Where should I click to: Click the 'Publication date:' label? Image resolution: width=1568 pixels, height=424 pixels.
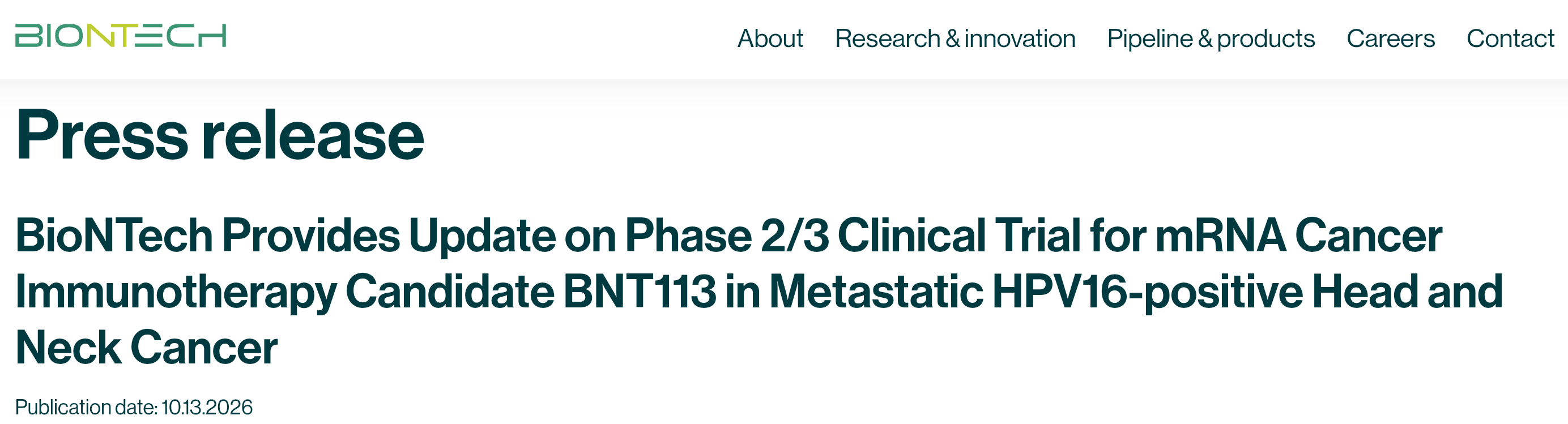pyautogui.click(x=87, y=407)
